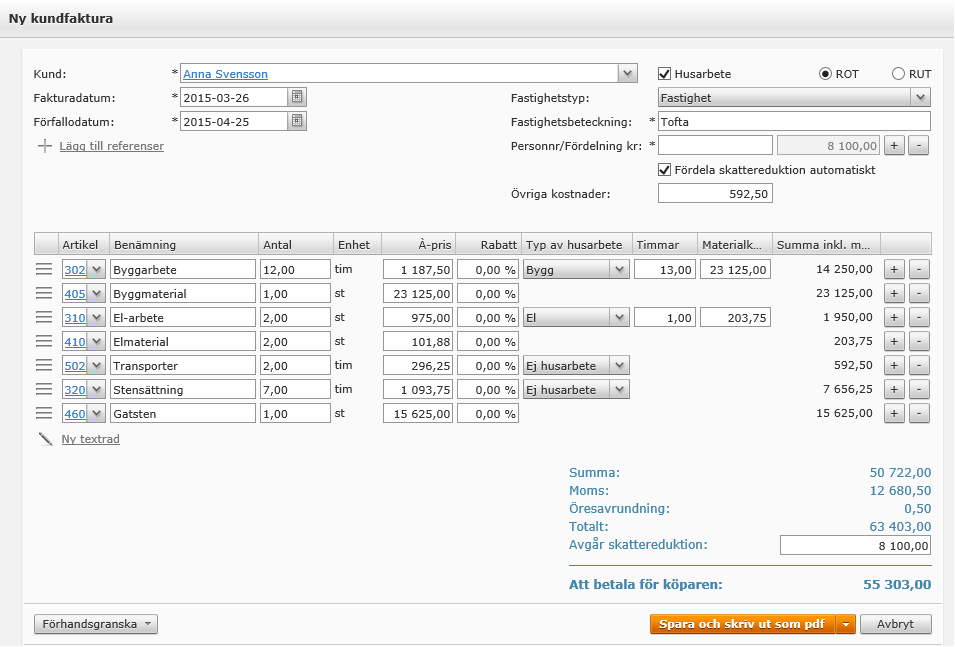Click Spara och skriv ut som pdf
The height and width of the screenshot is (647, 955).
click(x=742, y=624)
